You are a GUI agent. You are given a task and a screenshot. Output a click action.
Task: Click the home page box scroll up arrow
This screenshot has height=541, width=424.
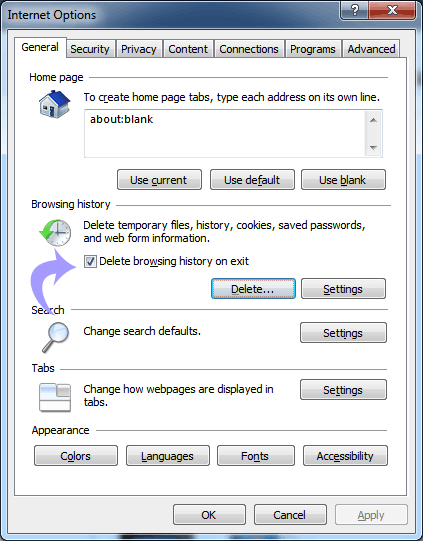373,120
